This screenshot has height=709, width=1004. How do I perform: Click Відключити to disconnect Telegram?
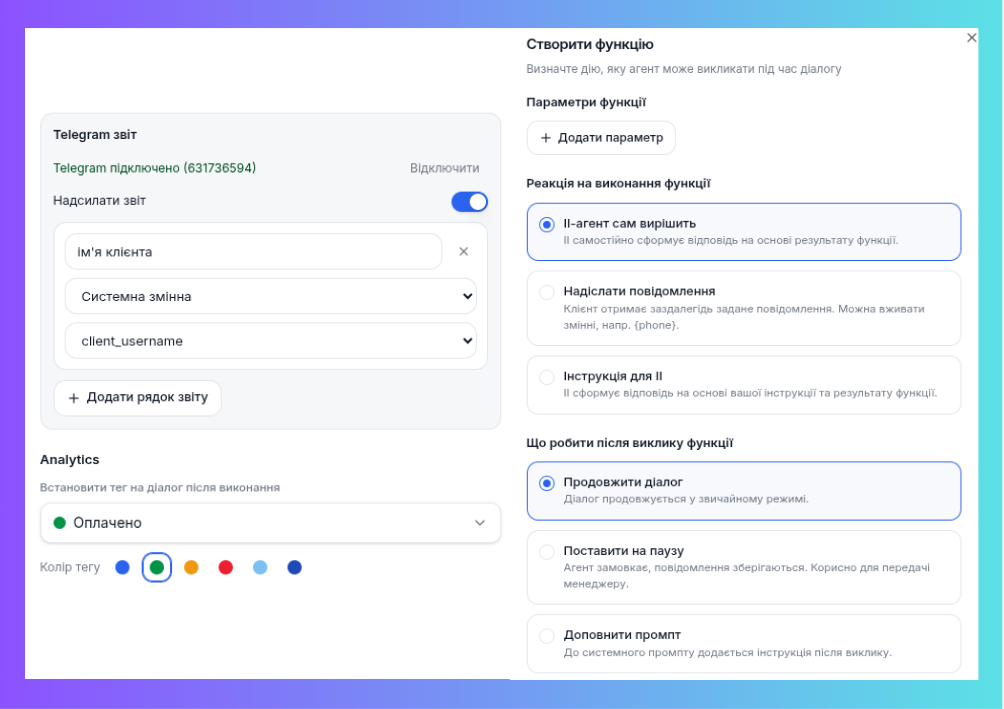444,168
